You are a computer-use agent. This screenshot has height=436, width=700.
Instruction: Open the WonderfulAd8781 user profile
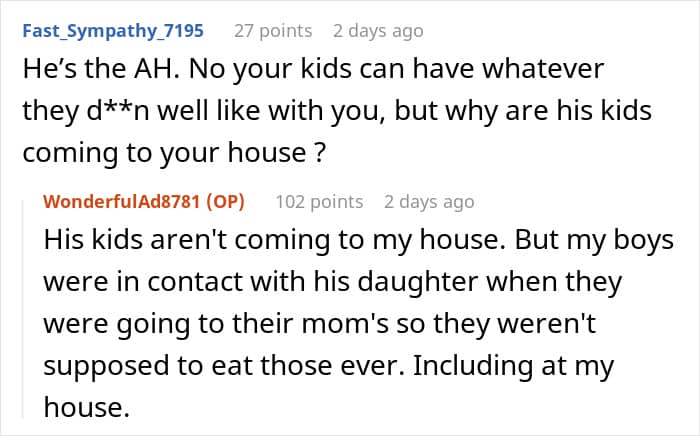tap(121, 202)
